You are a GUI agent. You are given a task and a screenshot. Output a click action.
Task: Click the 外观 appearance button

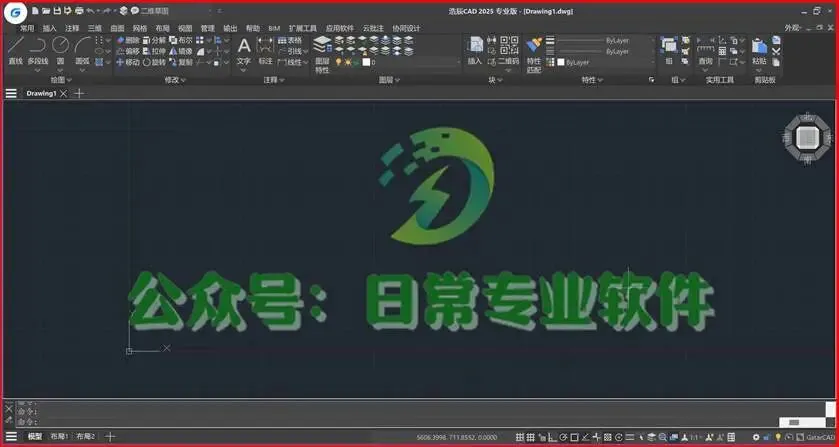point(794,28)
